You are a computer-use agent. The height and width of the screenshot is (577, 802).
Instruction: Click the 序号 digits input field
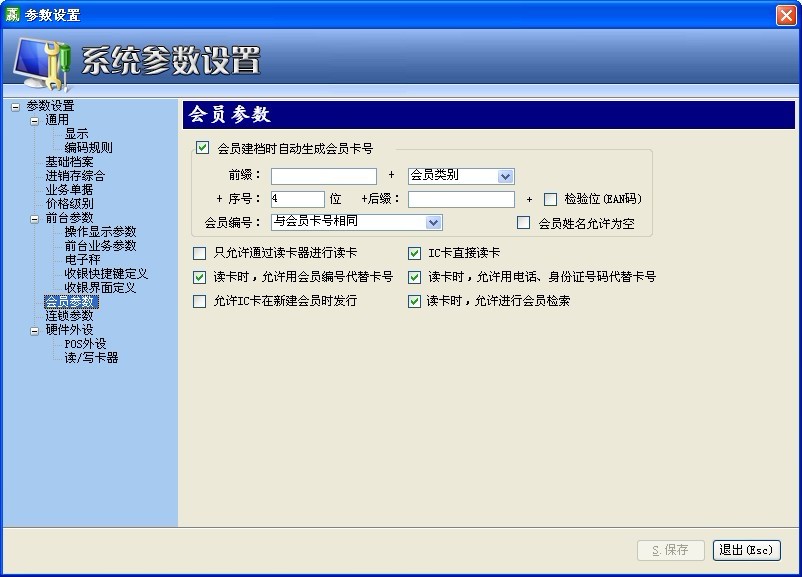298,199
